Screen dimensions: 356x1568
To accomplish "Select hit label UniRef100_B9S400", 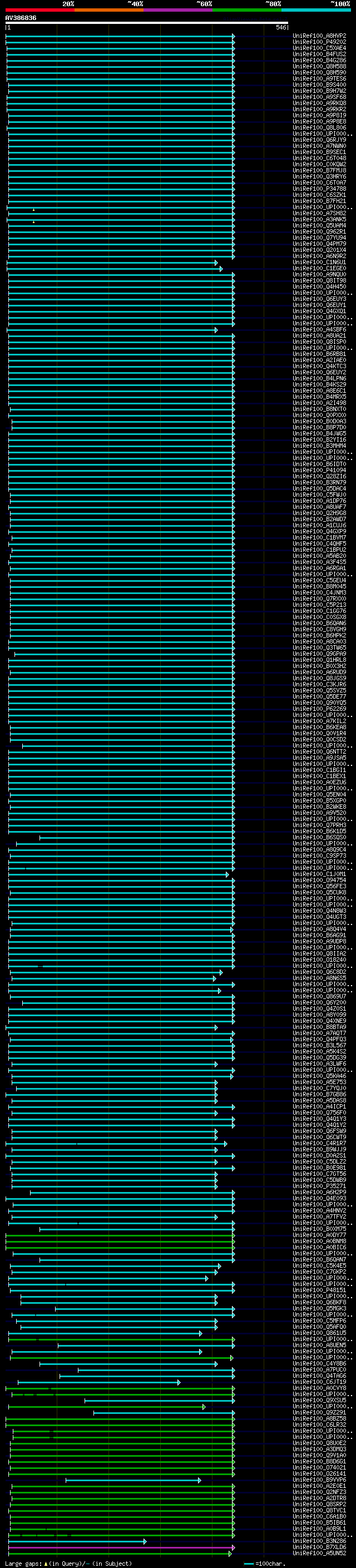I will tap(319, 85).
